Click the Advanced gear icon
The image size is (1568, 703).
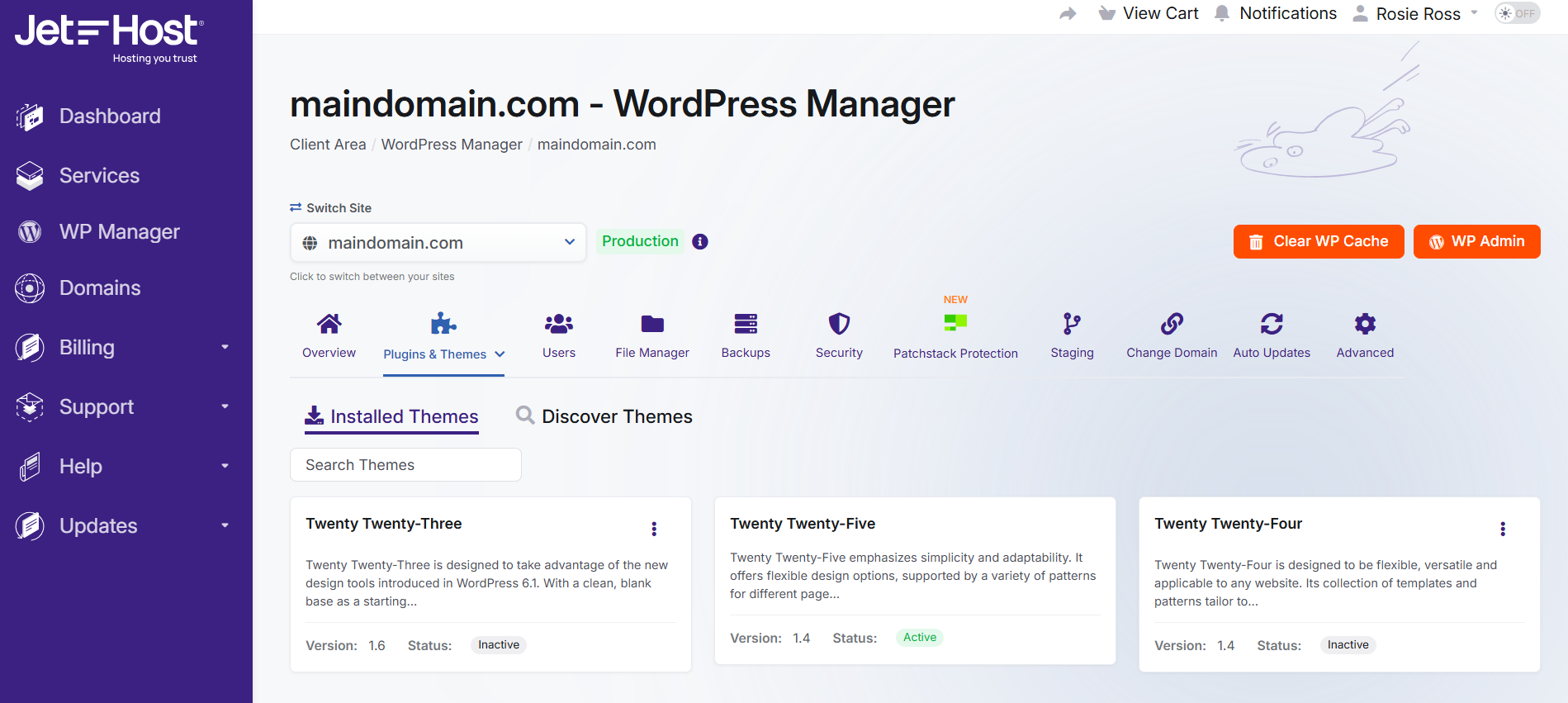[x=1365, y=324]
